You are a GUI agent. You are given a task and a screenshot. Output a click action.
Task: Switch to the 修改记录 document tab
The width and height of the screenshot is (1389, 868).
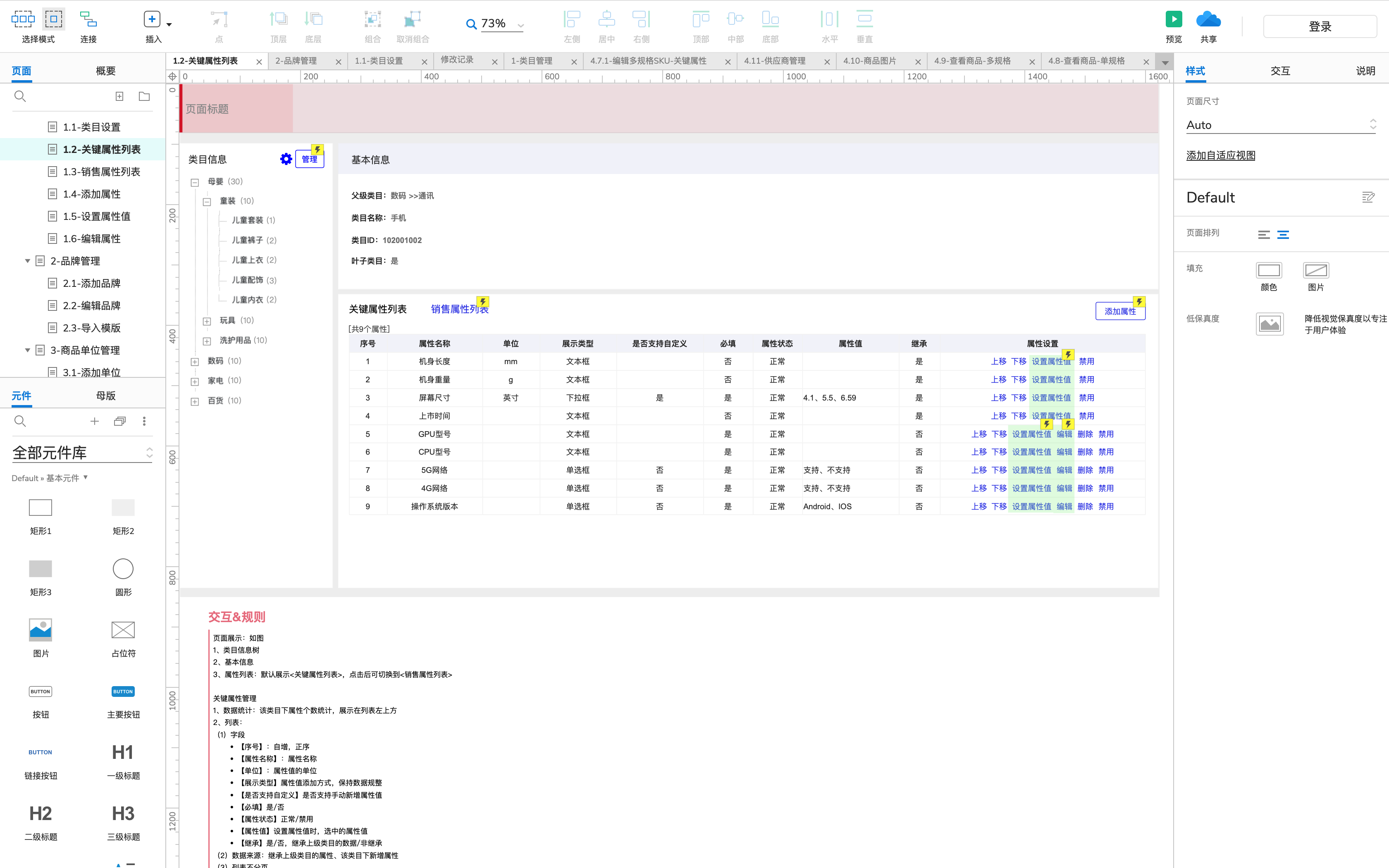tap(457, 60)
